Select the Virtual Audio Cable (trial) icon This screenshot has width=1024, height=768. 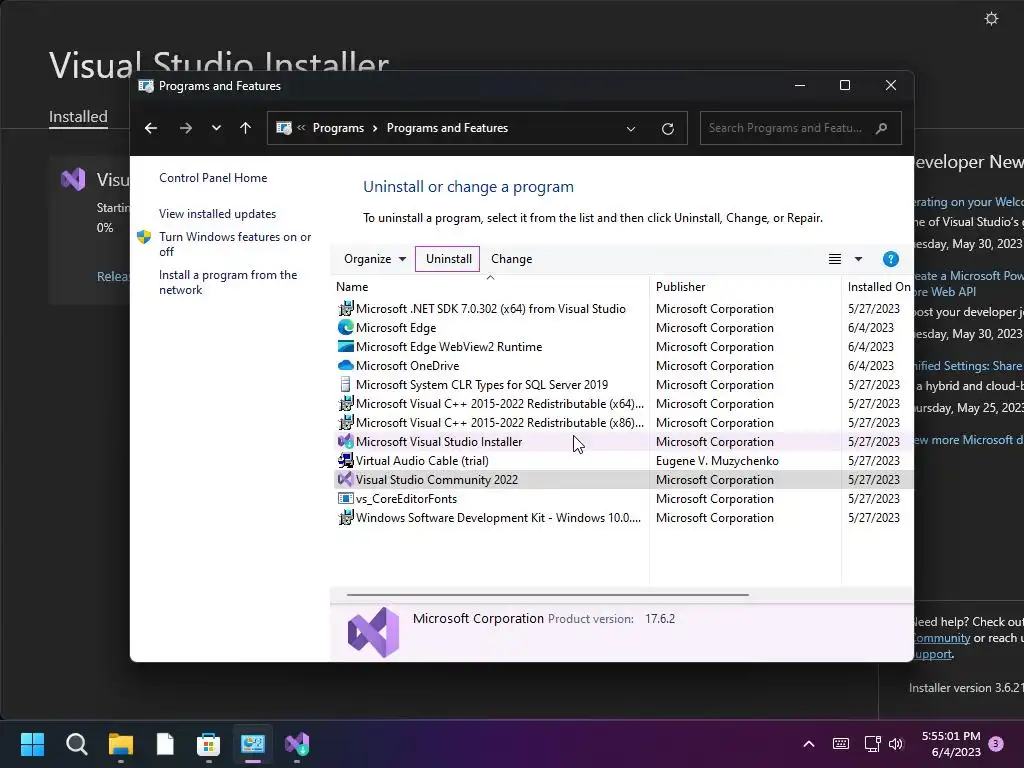coord(345,460)
